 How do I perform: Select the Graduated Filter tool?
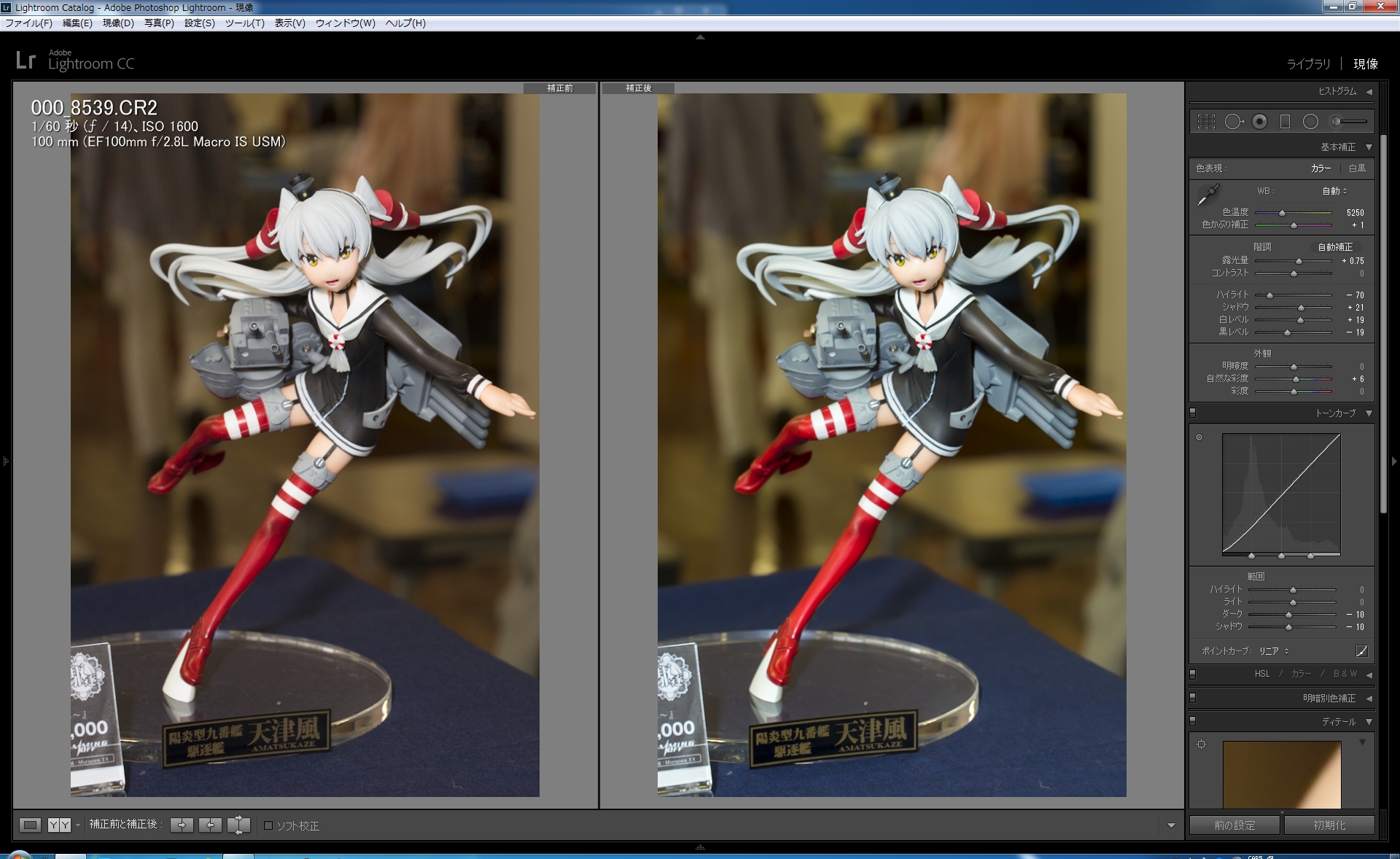(x=1285, y=122)
